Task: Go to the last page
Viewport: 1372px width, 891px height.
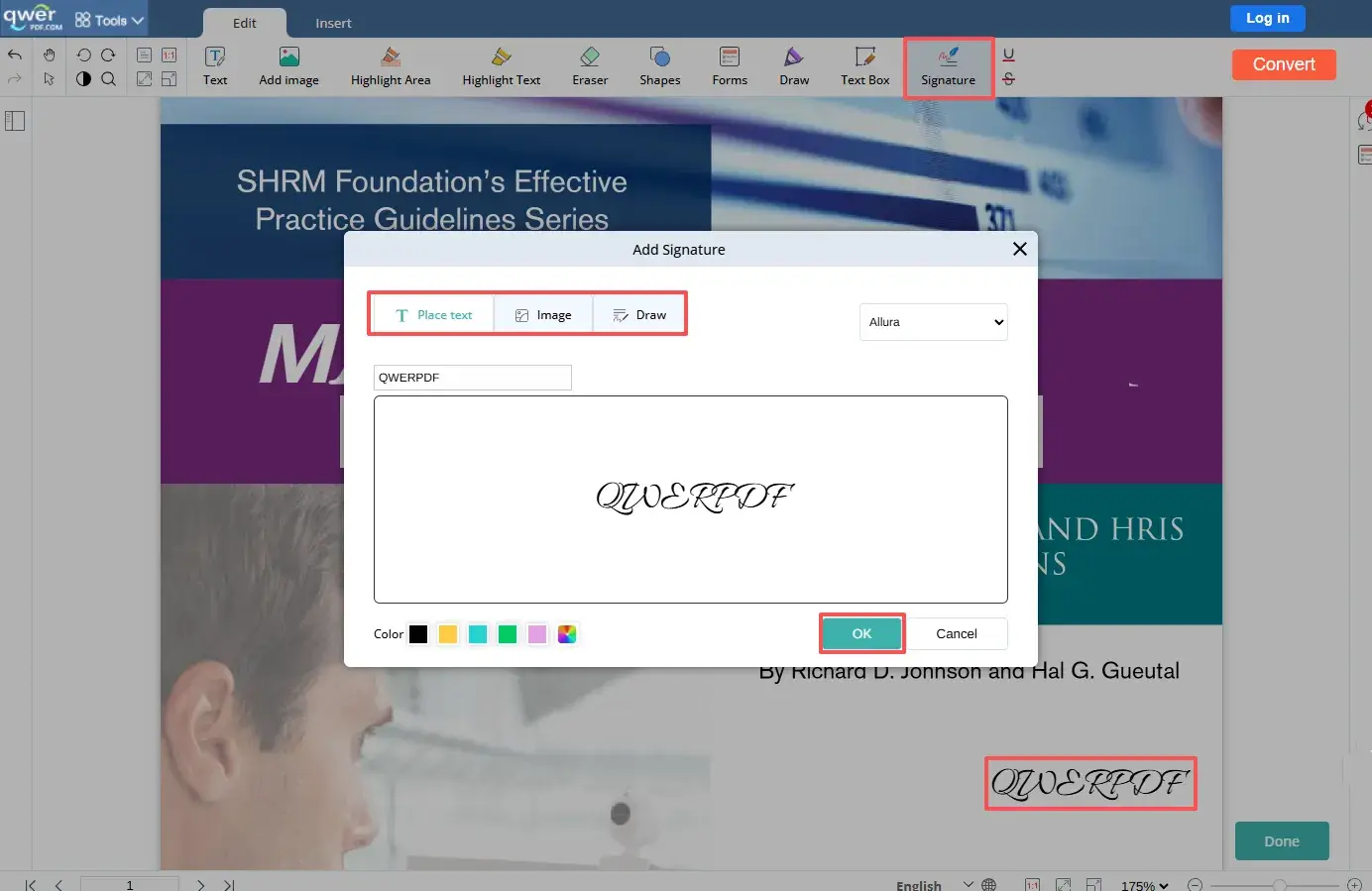Action: coord(229,884)
